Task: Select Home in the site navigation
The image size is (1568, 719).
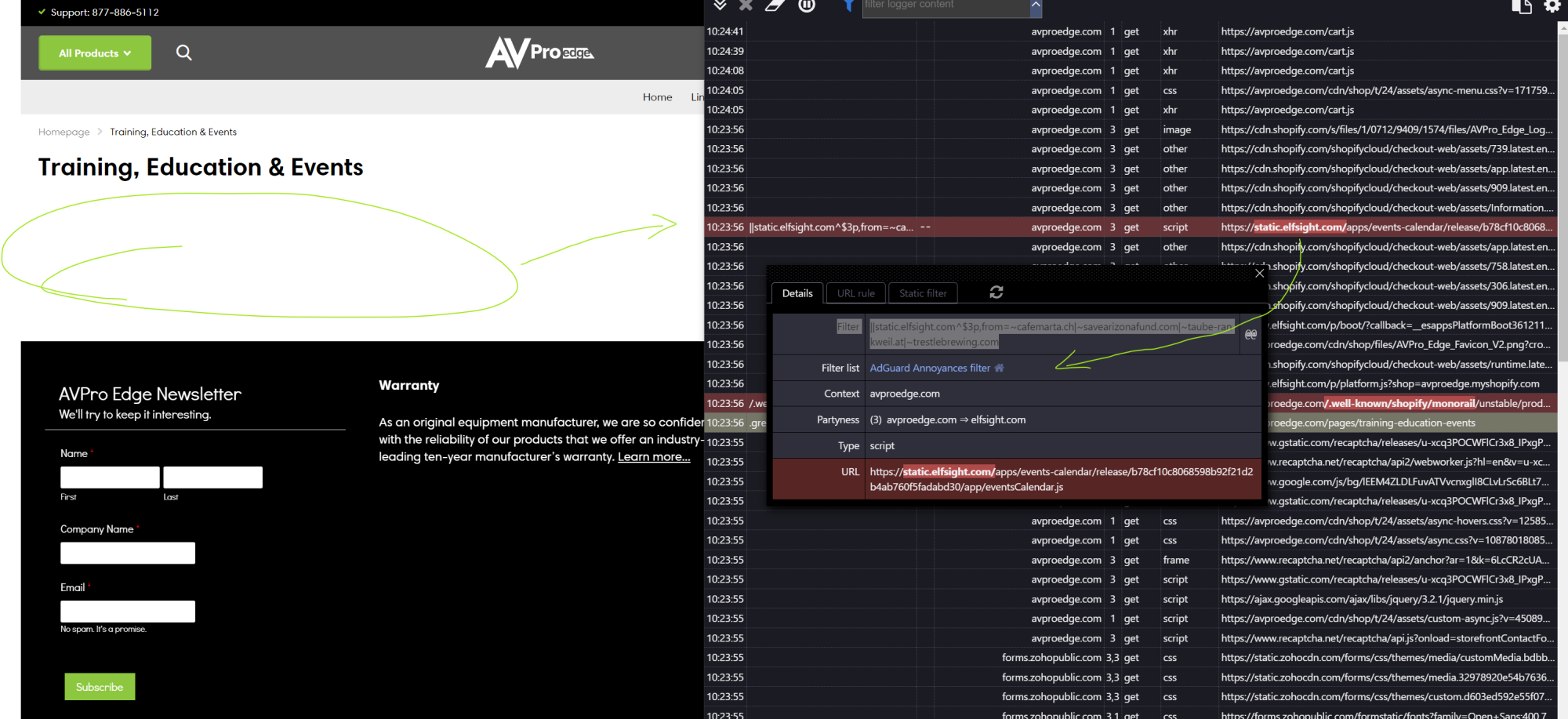Action: point(657,96)
